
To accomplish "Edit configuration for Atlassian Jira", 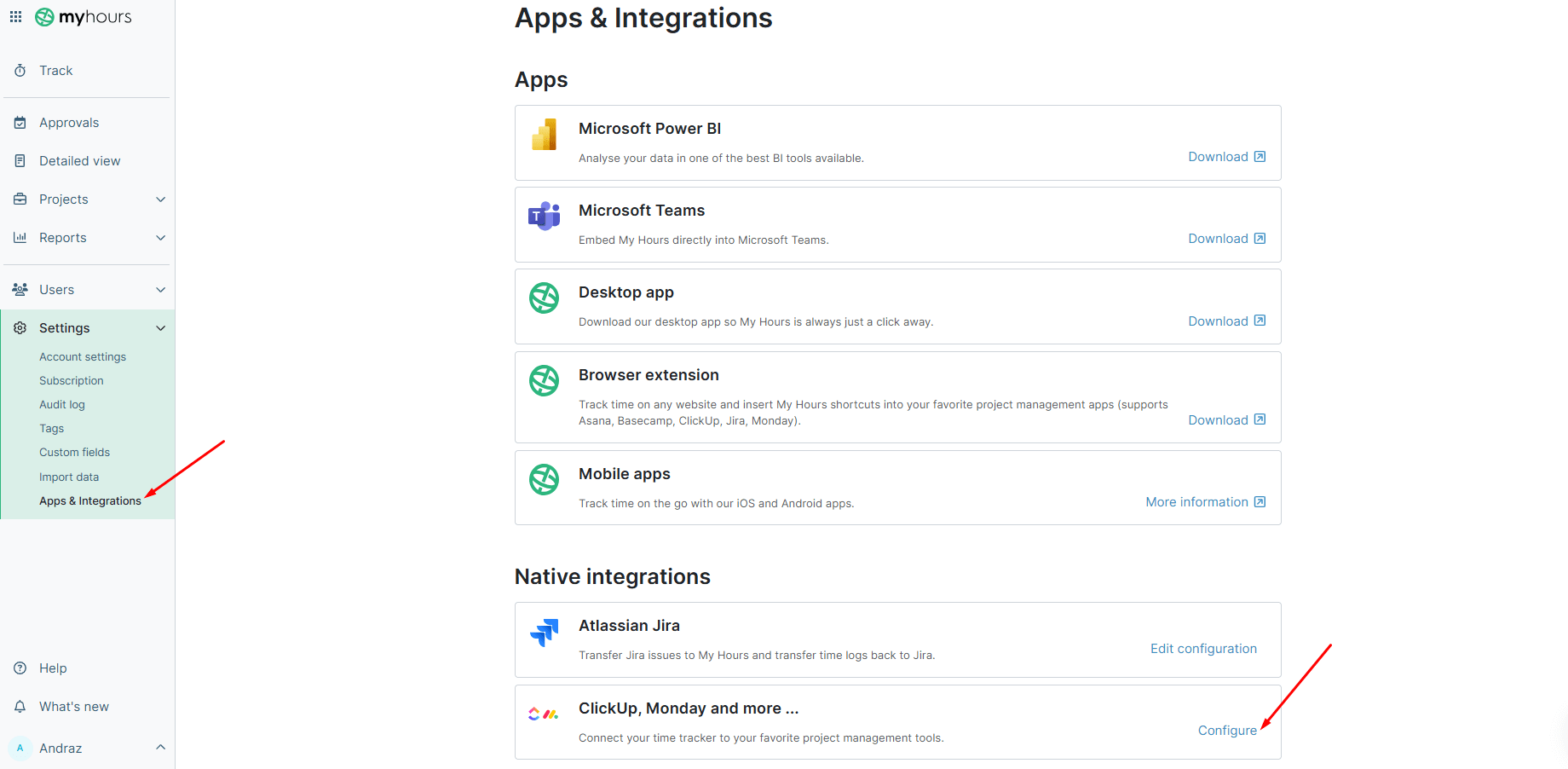I will click(1203, 649).
